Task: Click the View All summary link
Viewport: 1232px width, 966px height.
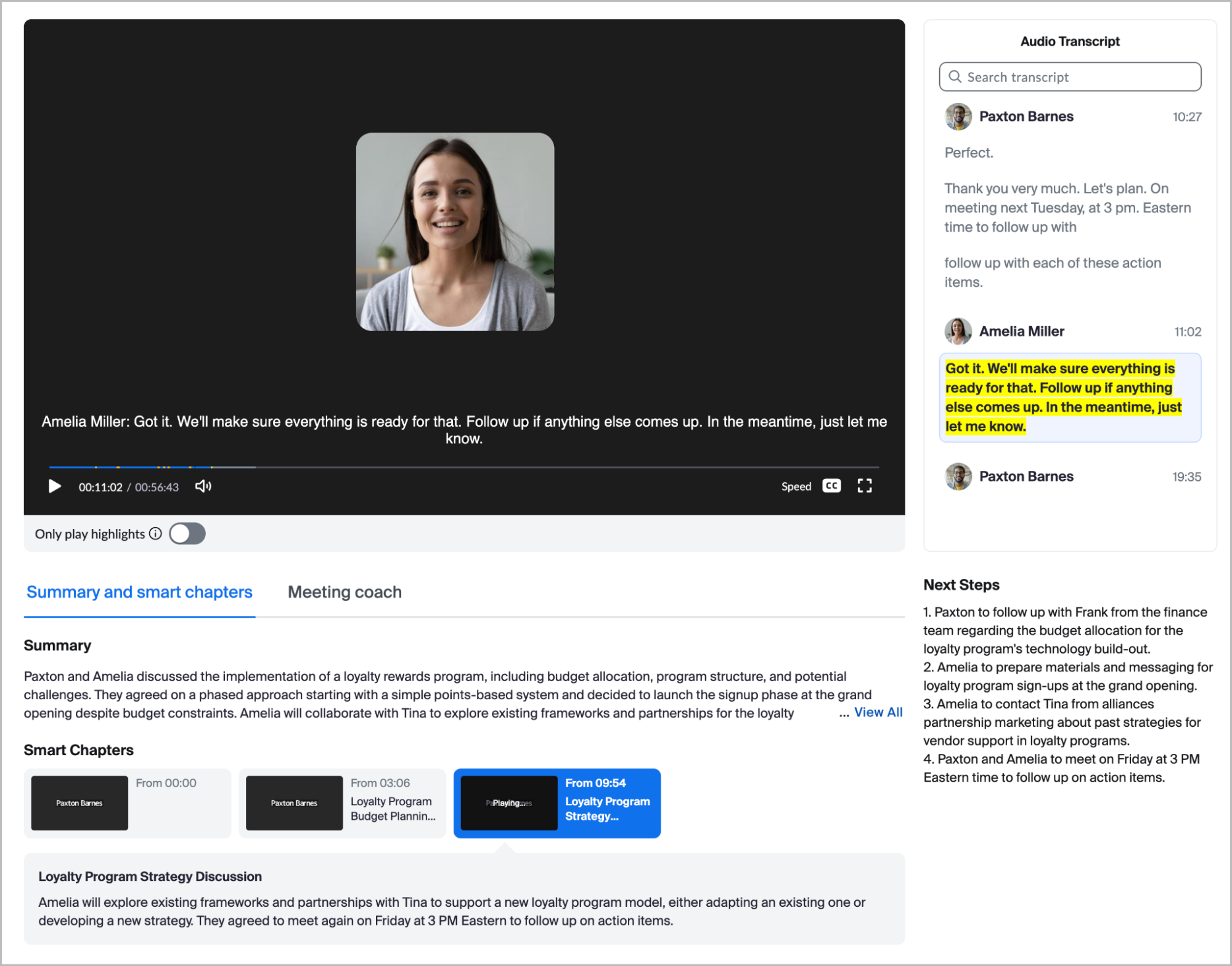Action: point(878,713)
